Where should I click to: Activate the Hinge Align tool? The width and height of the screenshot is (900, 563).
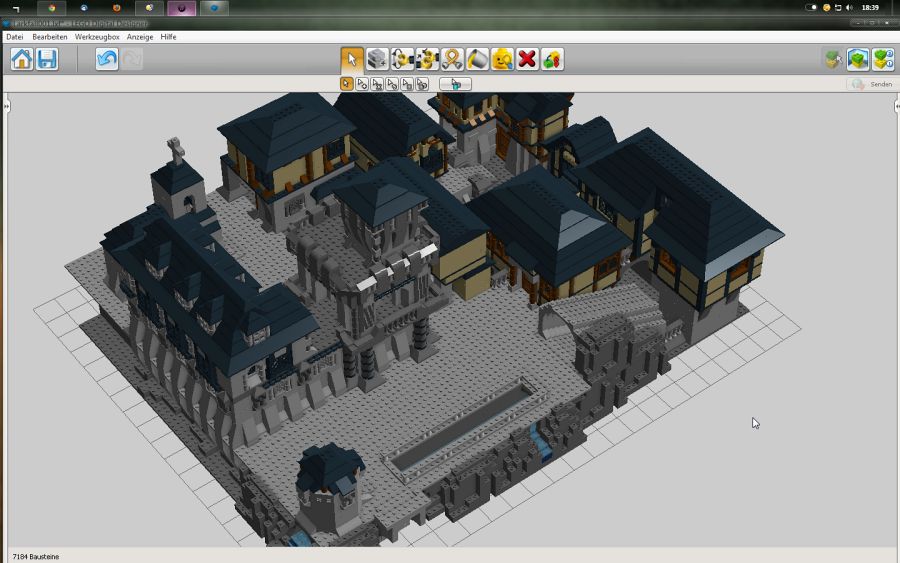tap(427, 59)
